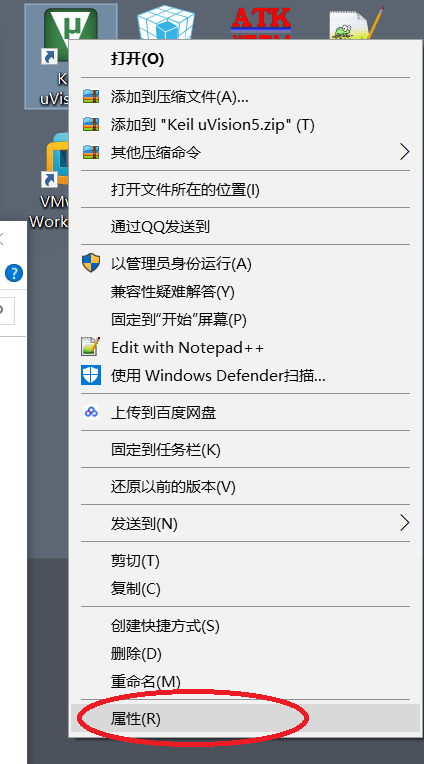The height and width of the screenshot is (764, 424).
Task: Choose 添加到 "Keil uVision5.zip" (T) entry
Action: [x=245, y=125]
